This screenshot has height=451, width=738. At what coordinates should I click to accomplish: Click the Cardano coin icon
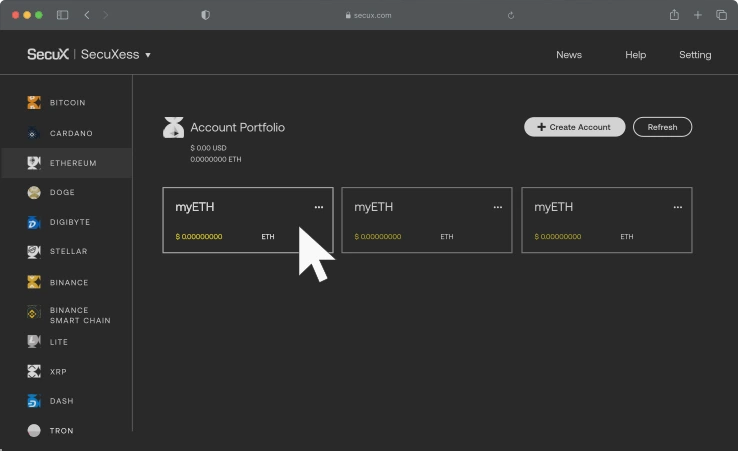(32, 133)
